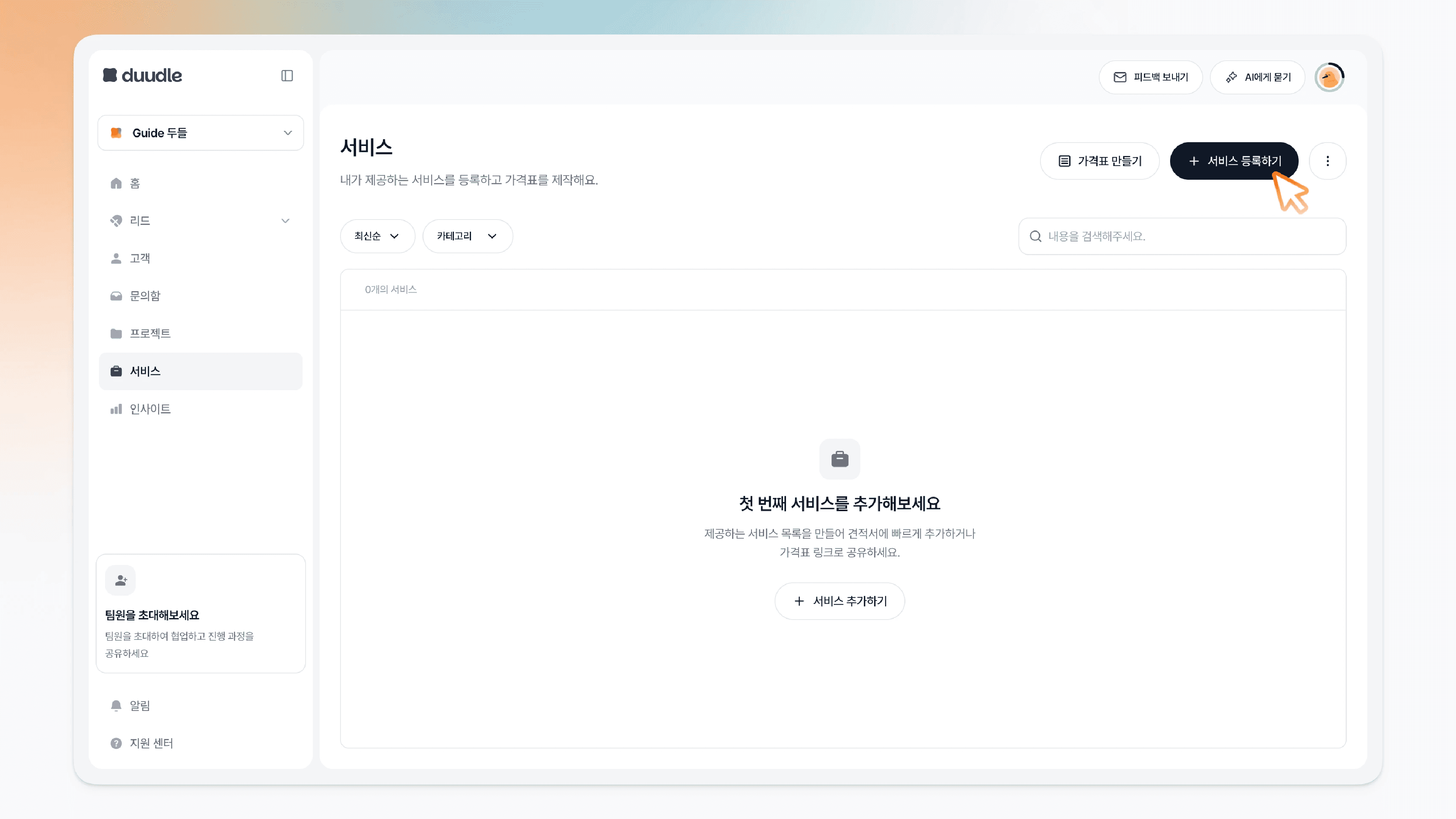1456x819 pixels.
Task: Focus the 내용을 검색해주세요 search field
Action: coord(1182,236)
